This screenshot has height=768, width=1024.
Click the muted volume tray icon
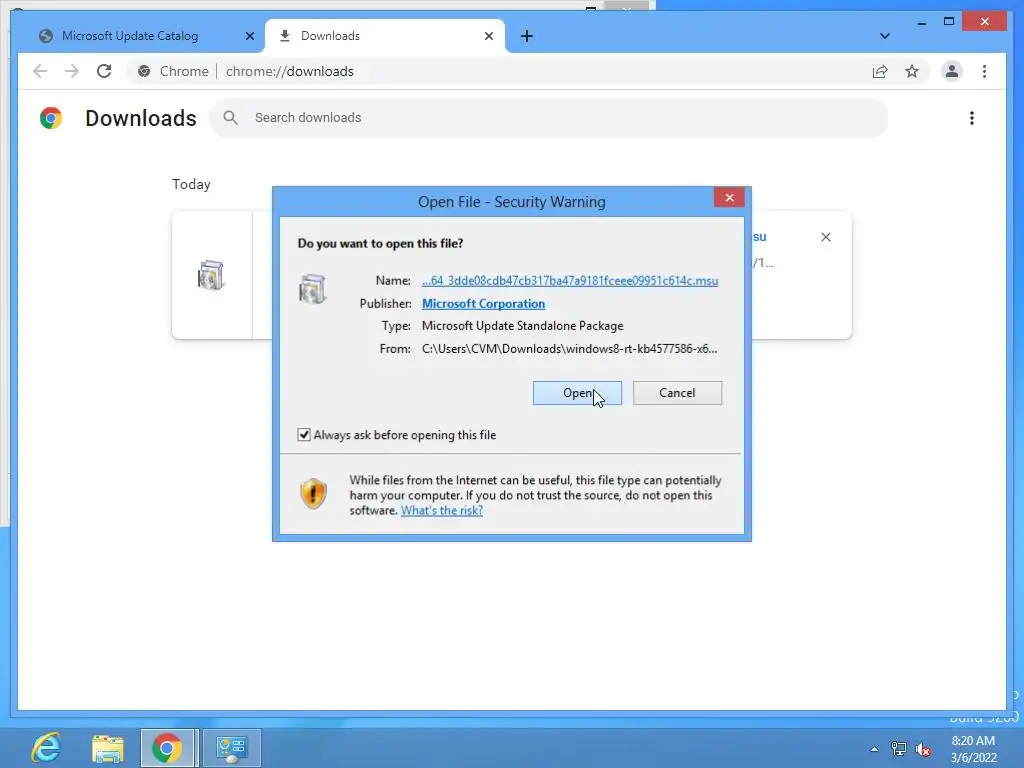pos(923,750)
